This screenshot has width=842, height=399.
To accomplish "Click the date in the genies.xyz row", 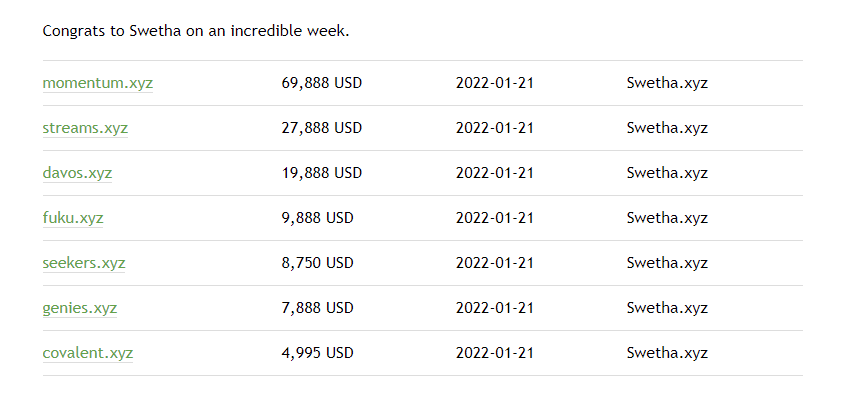I will coord(495,308).
